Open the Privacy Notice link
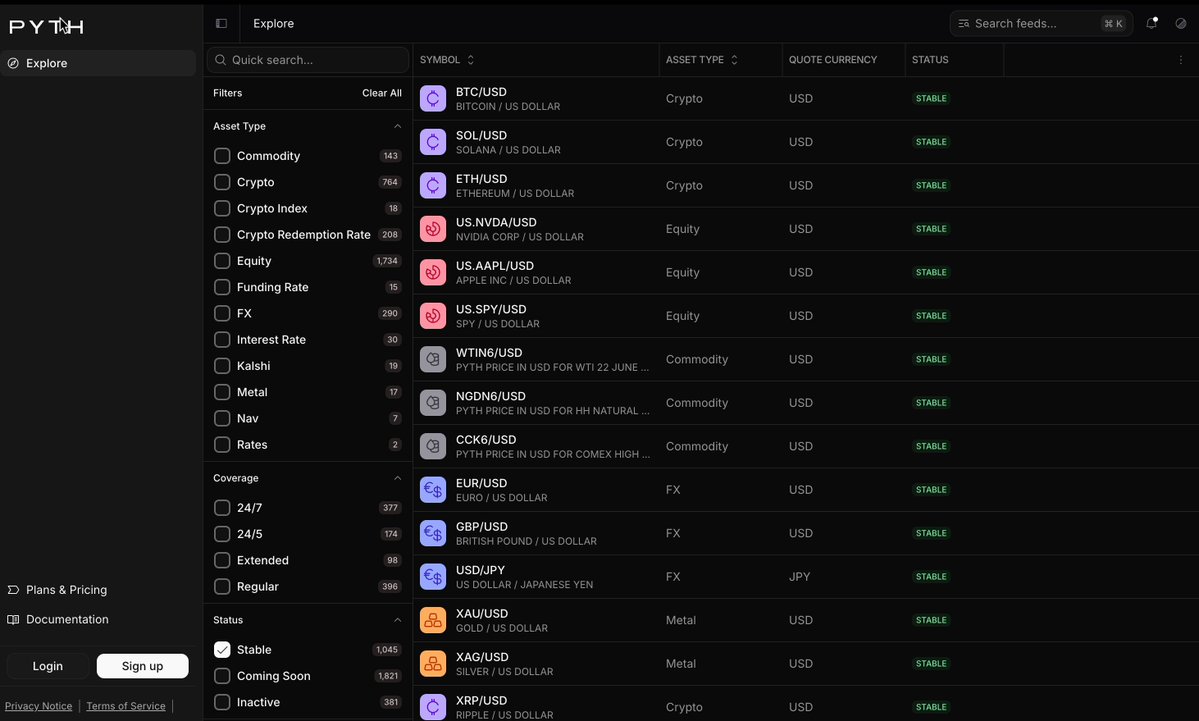 pos(38,706)
